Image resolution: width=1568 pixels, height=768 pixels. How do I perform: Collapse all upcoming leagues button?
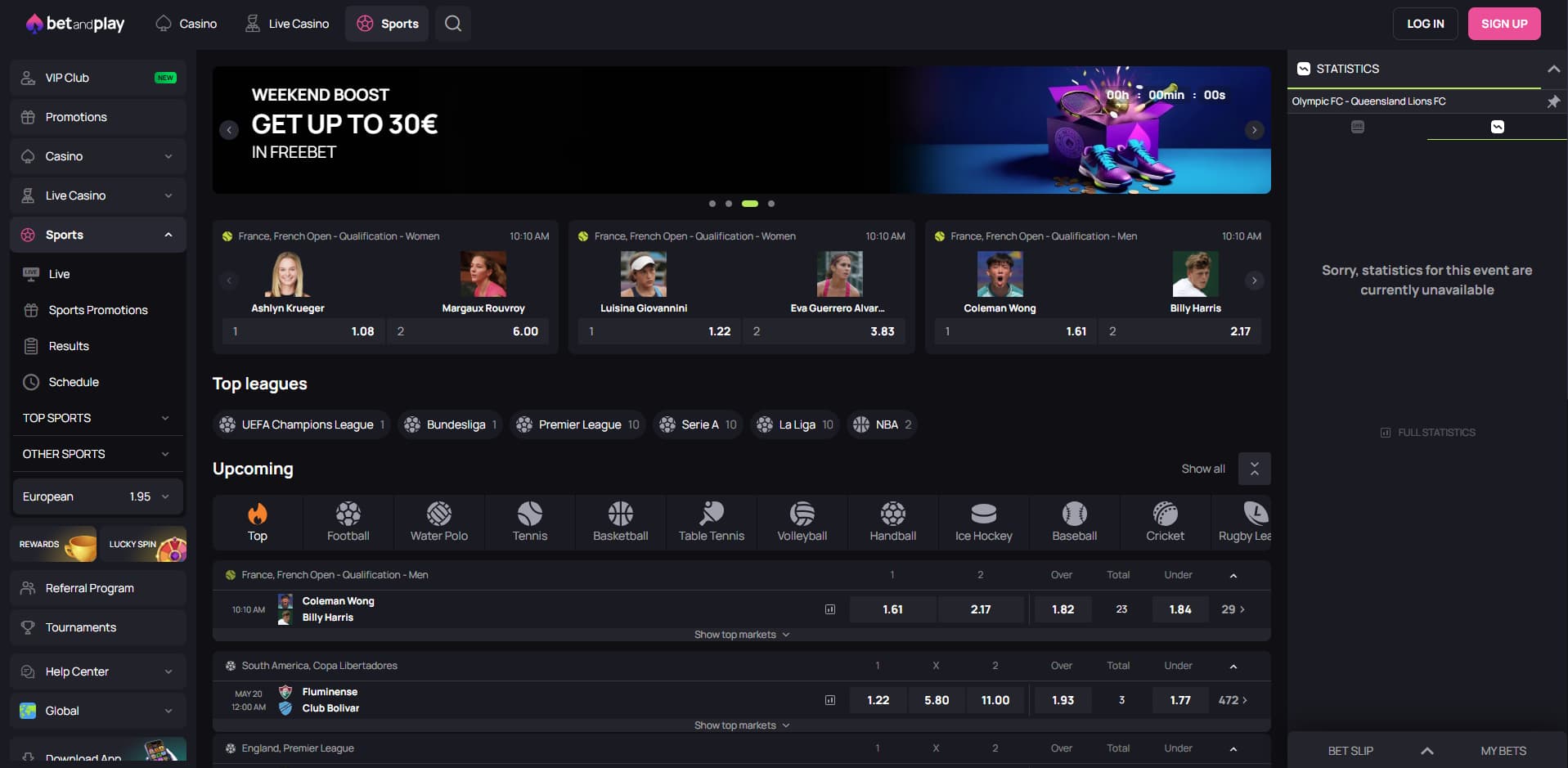pyautogui.click(x=1254, y=469)
